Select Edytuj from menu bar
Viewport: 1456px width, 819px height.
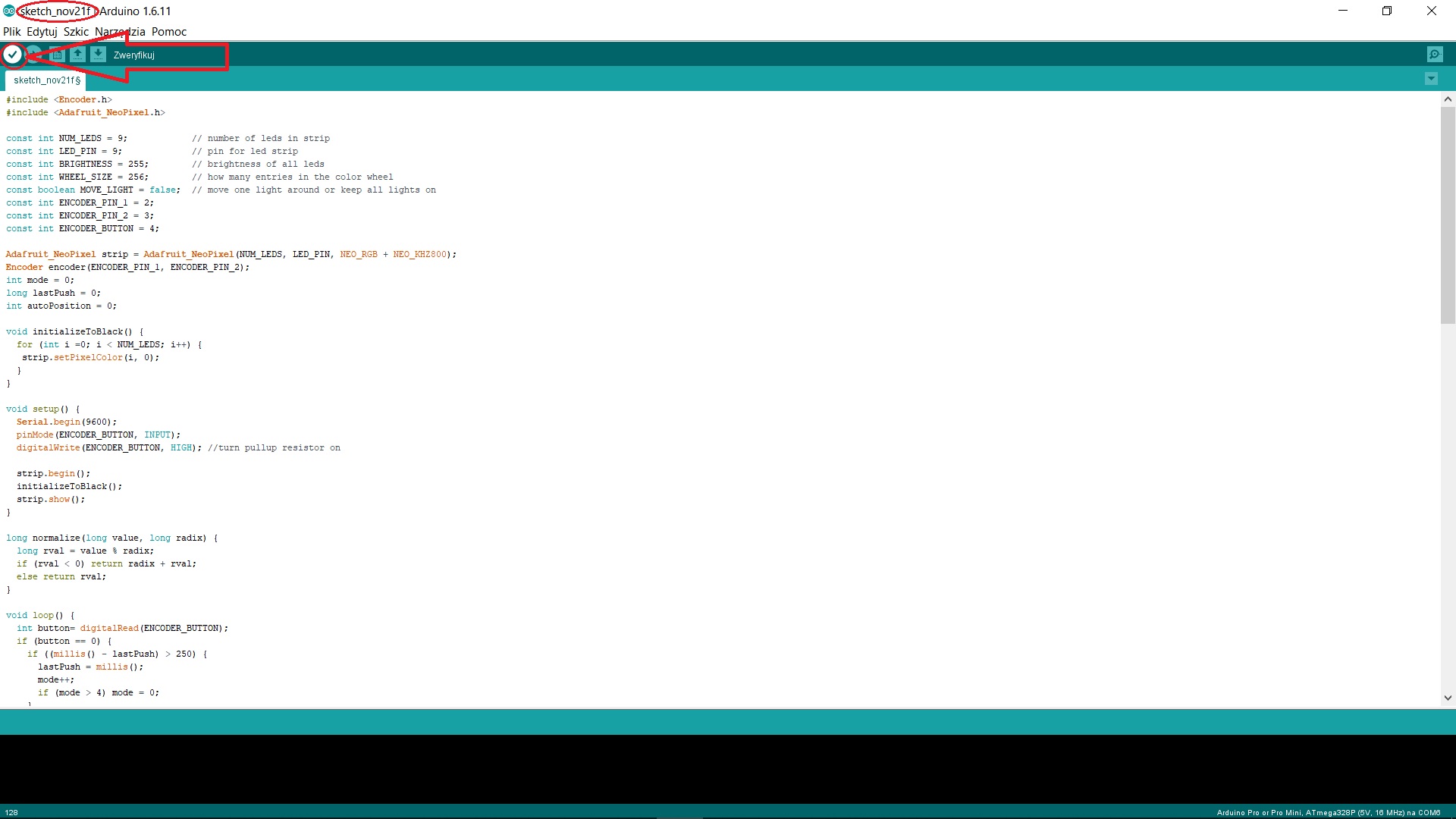(x=41, y=31)
